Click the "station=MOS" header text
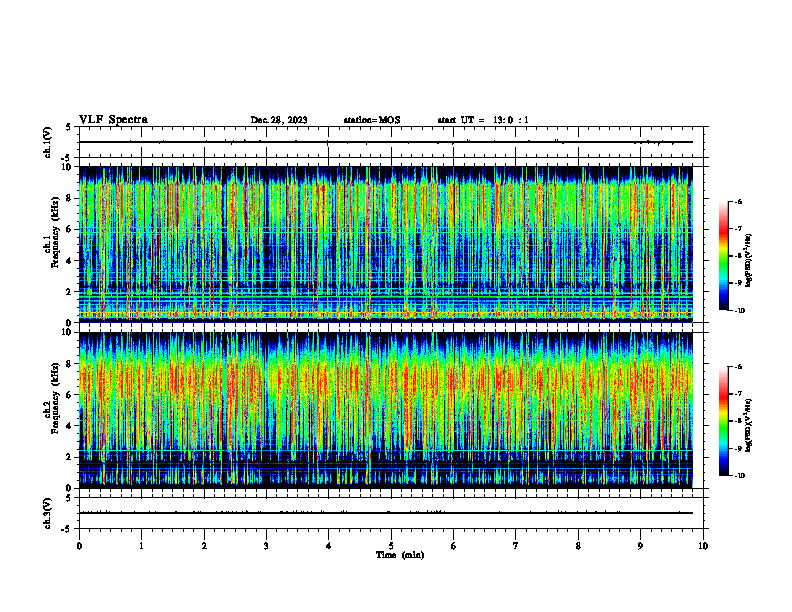This screenshot has height=612, width=792. [x=372, y=120]
